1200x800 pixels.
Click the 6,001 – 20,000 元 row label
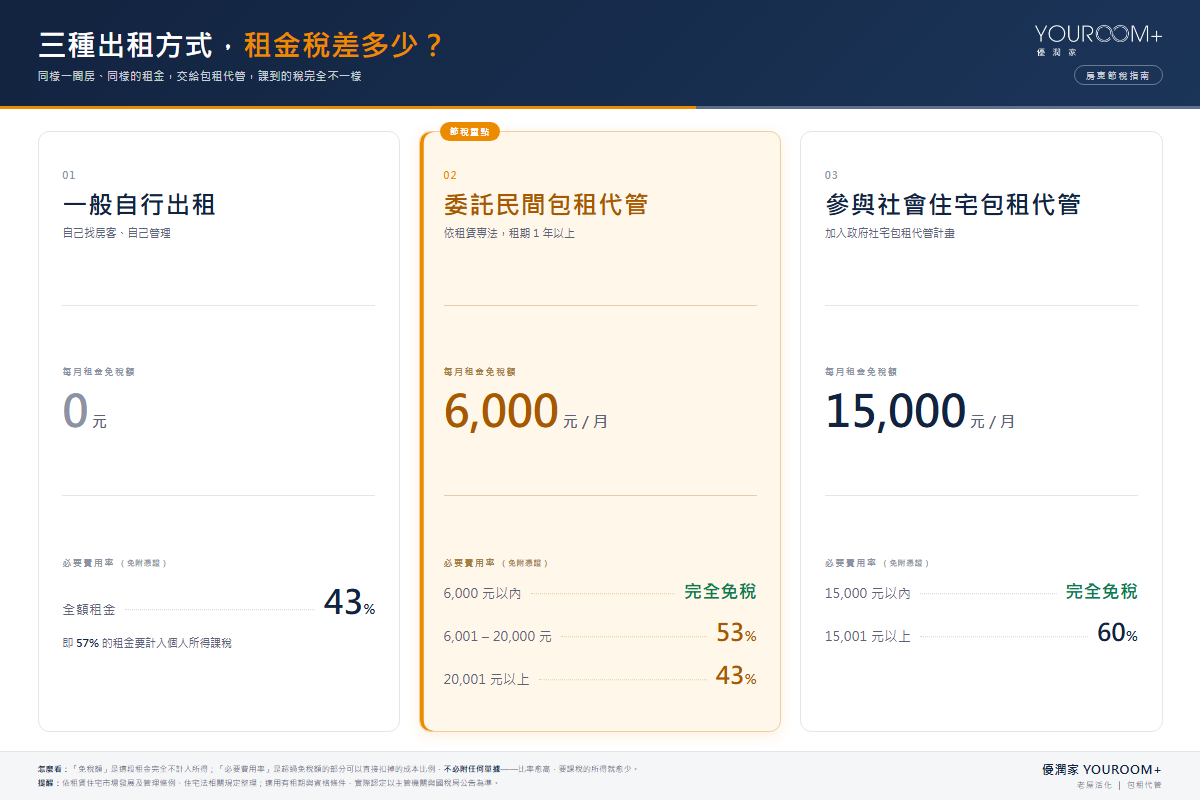point(498,636)
